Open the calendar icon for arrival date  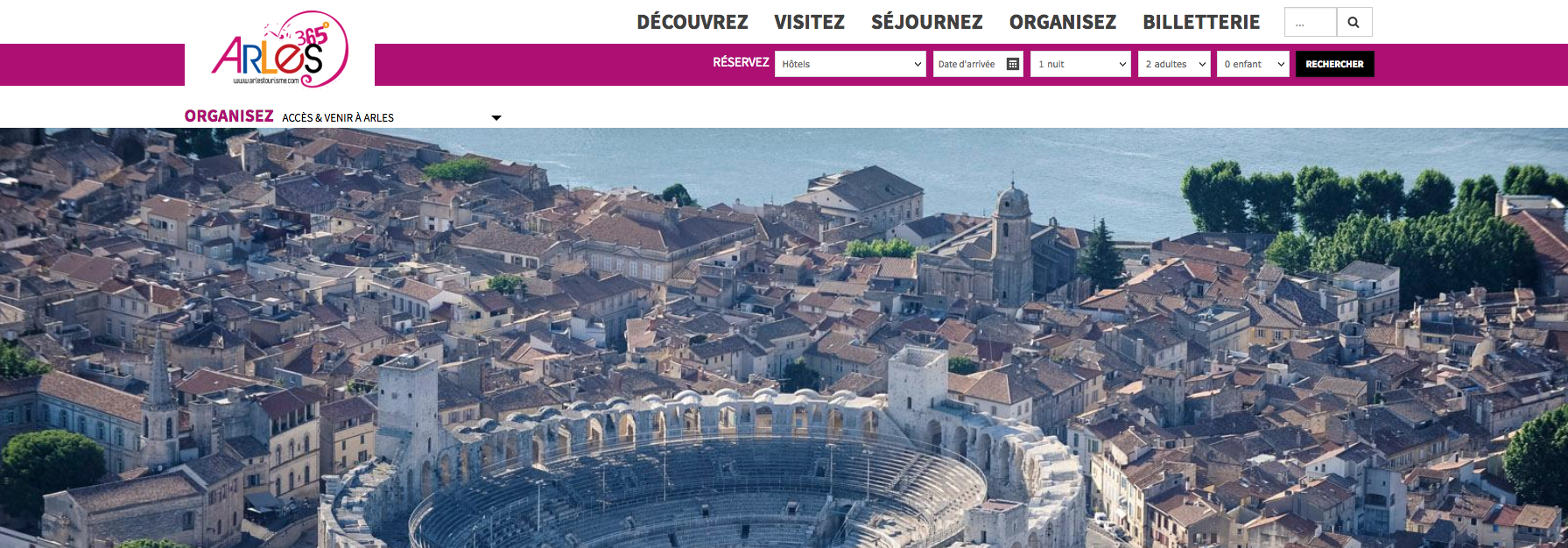1013,64
